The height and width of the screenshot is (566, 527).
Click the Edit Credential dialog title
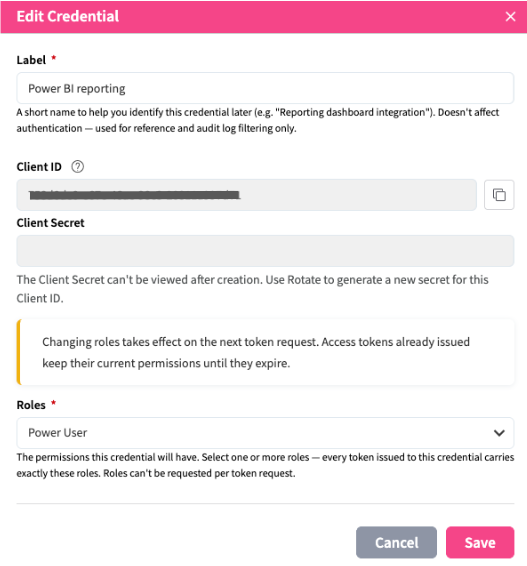[x=67, y=16]
